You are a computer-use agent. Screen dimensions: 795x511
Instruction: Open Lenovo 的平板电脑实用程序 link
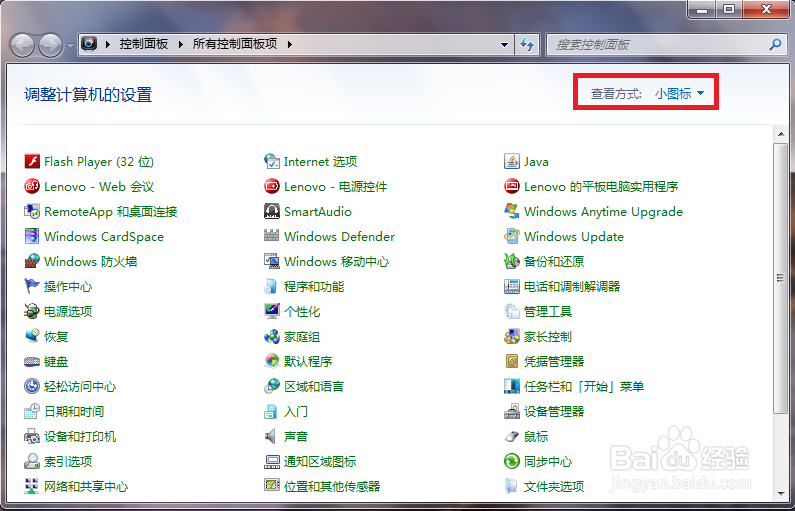click(601, 186)
